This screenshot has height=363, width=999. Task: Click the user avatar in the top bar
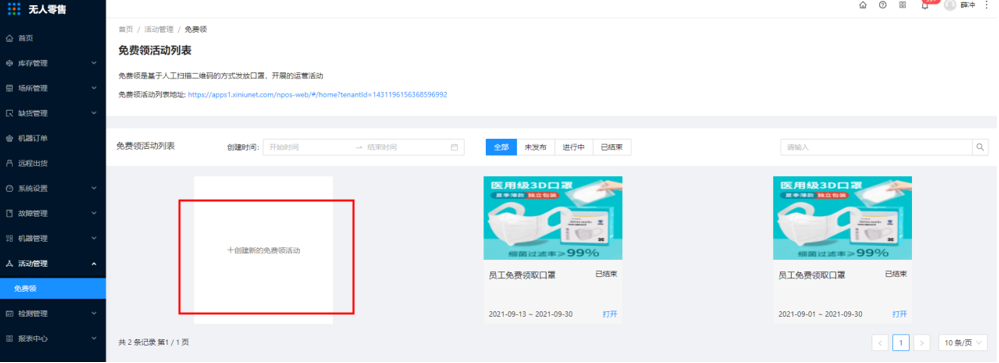tap(950, 4)
